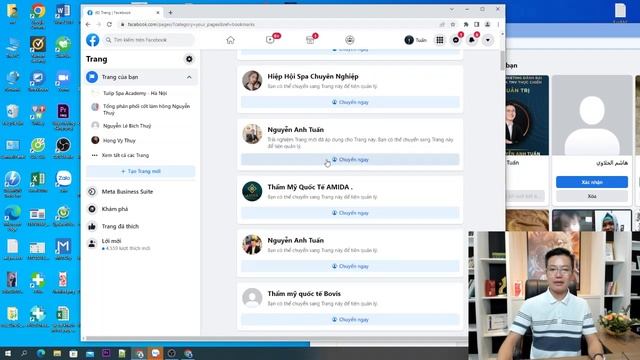640x360 pixels.
Task: Open a new browser tab with plus
Action: (170, 13)
